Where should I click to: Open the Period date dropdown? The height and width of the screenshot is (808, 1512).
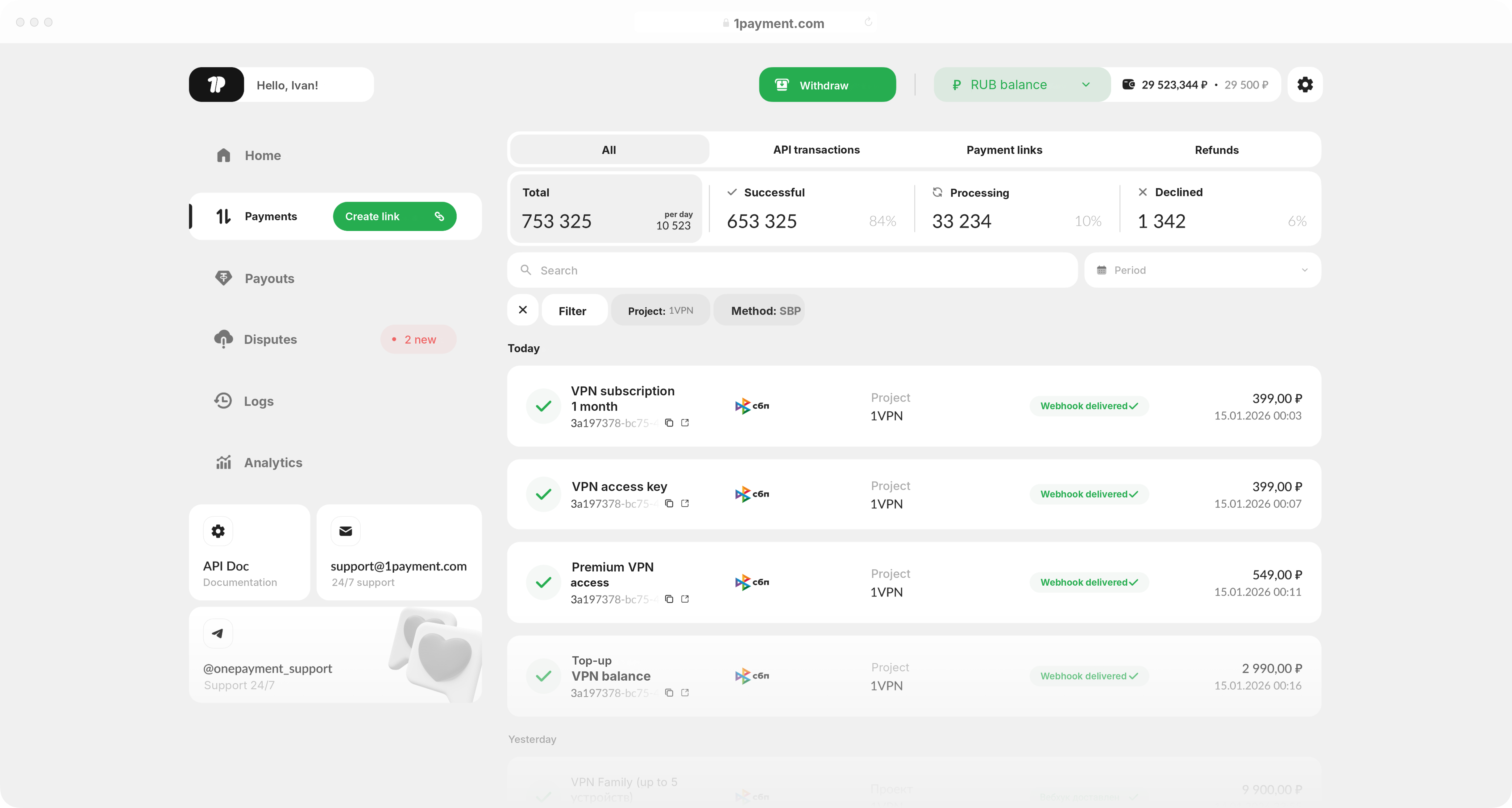click(x=1203, y=270)
